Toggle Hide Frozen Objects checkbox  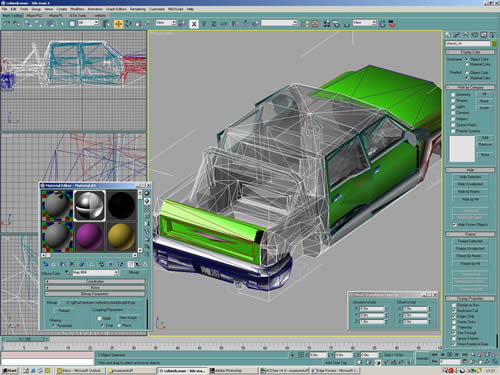coord(454,225)
